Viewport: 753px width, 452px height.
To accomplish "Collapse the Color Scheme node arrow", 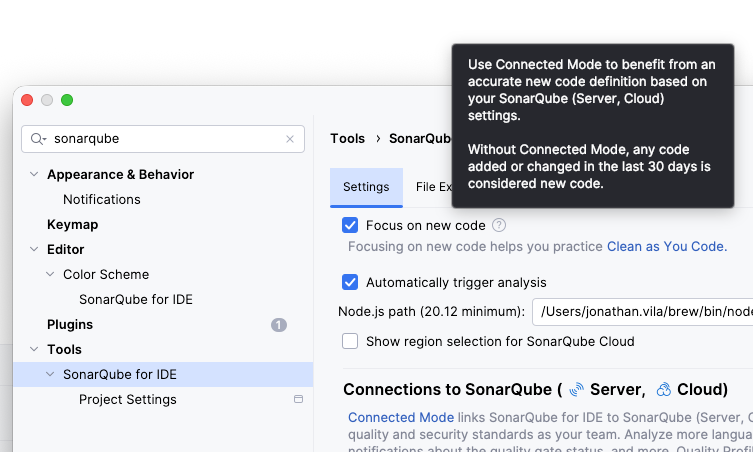I will point(50,275).
